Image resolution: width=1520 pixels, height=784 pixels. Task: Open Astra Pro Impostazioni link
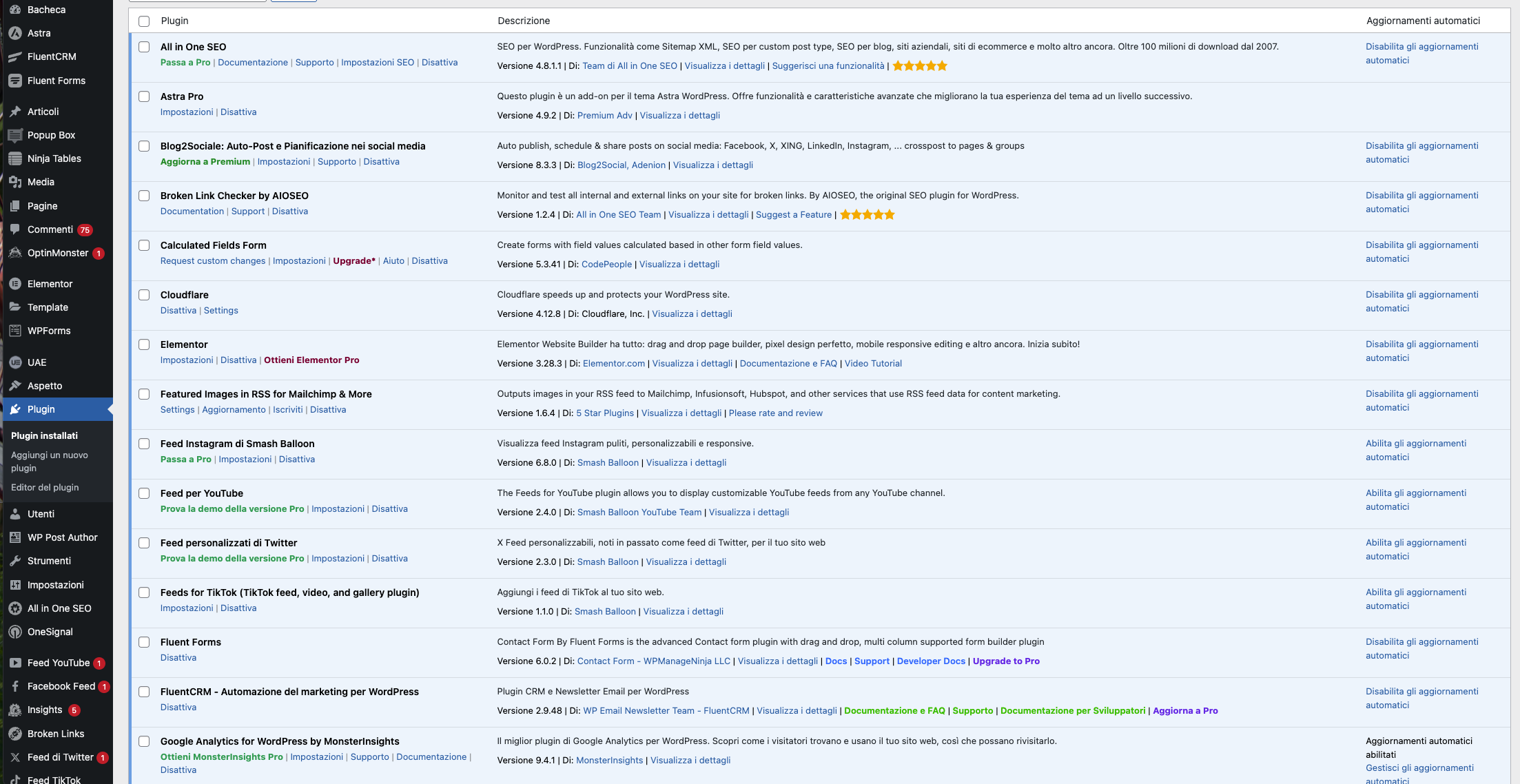pyautogui.click(x=187, y=112)
